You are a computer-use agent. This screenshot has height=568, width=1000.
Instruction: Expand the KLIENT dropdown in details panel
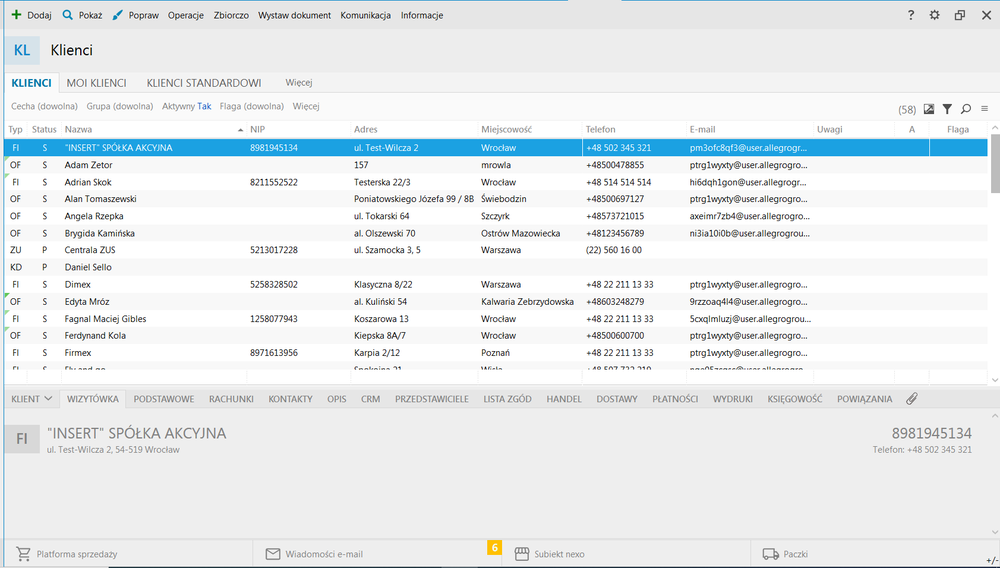click(32, 399)
